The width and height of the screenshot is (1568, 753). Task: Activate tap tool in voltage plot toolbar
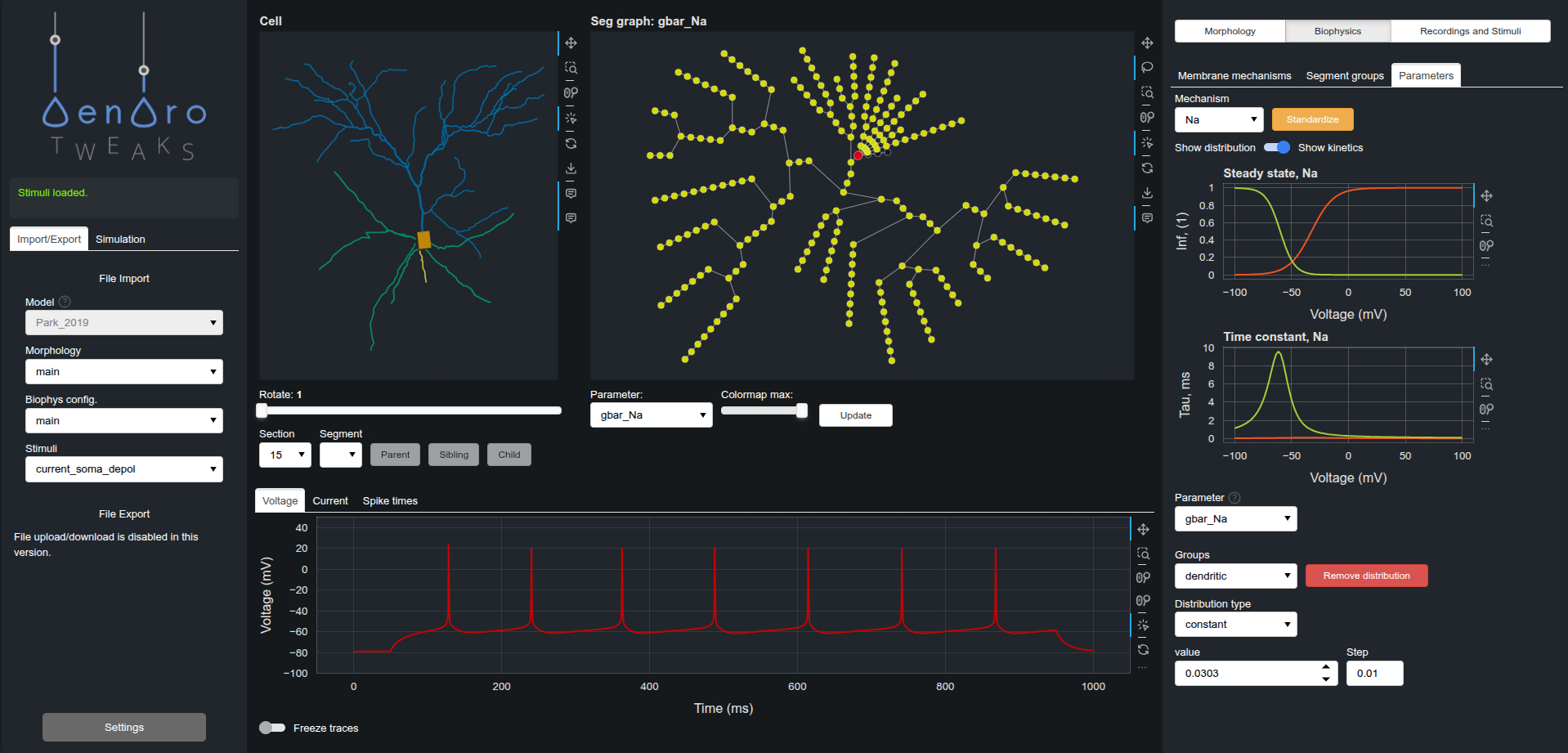coord(1143,625)
